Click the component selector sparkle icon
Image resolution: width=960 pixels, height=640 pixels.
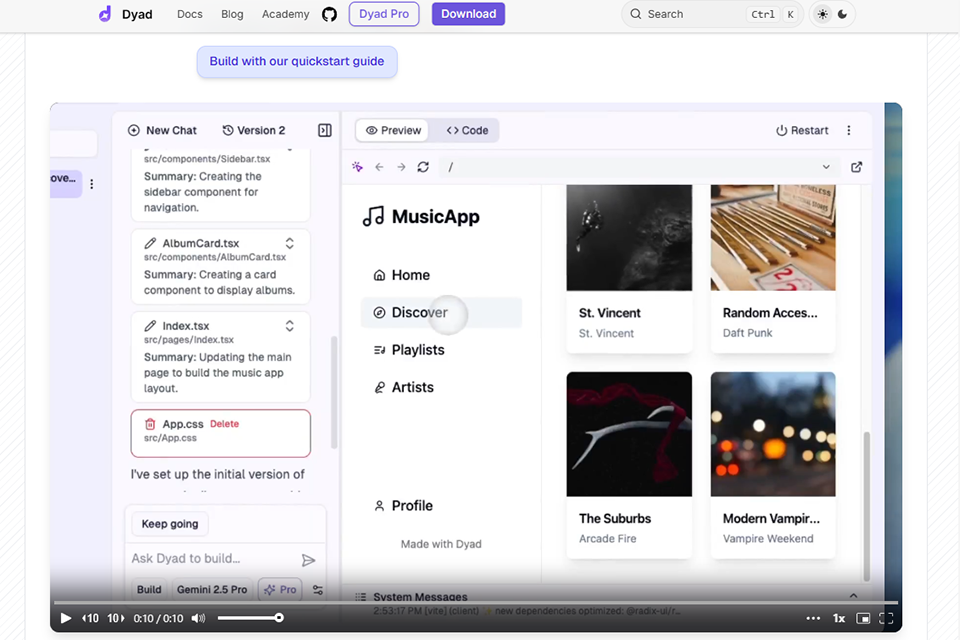click(358, 167)
